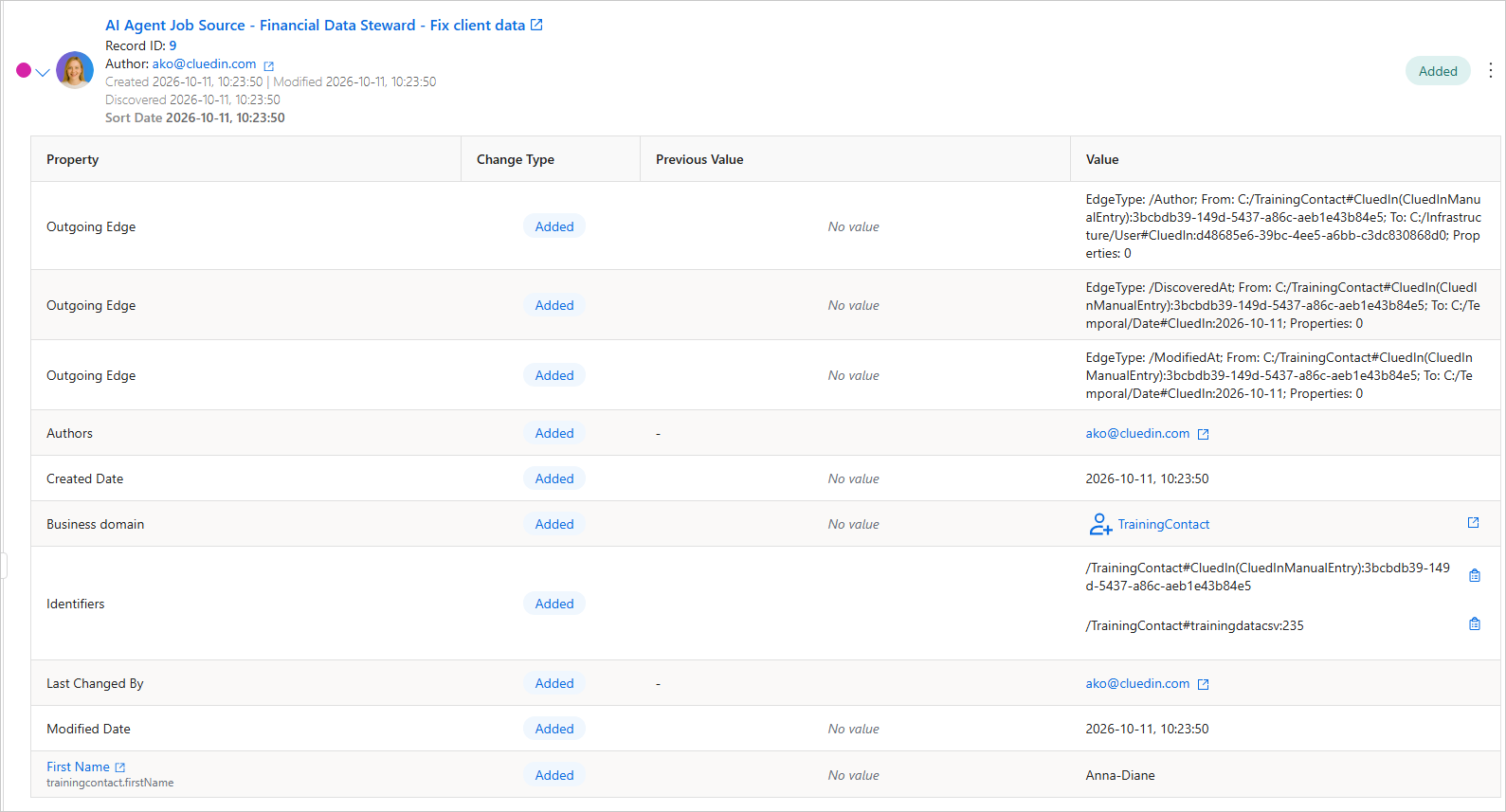Click the Last Changed By property label
Image resolution: width=1506 pixels, height=812 pixels.
[95, 683]
